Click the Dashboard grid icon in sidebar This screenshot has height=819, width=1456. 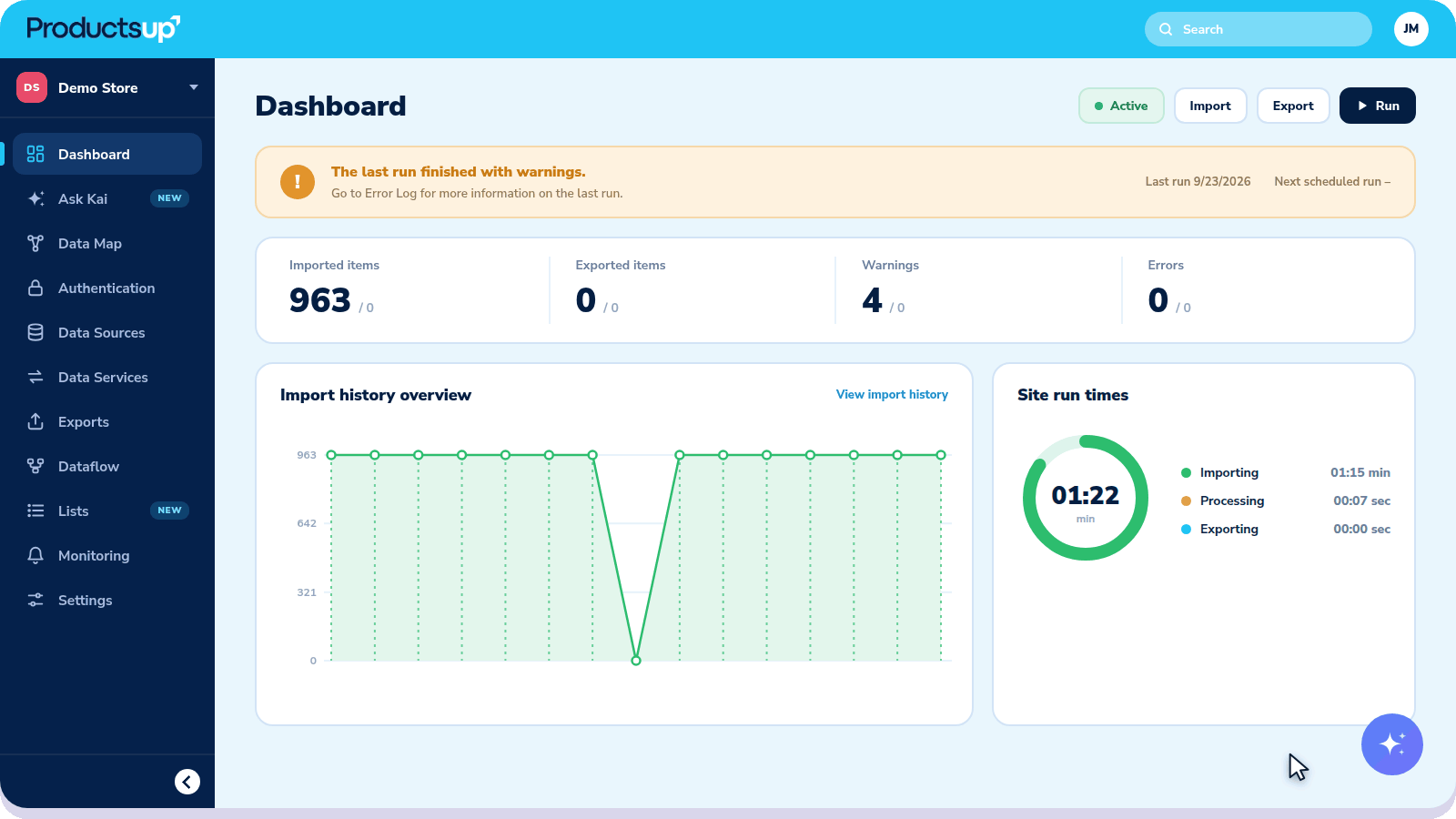tap(35, 154)
